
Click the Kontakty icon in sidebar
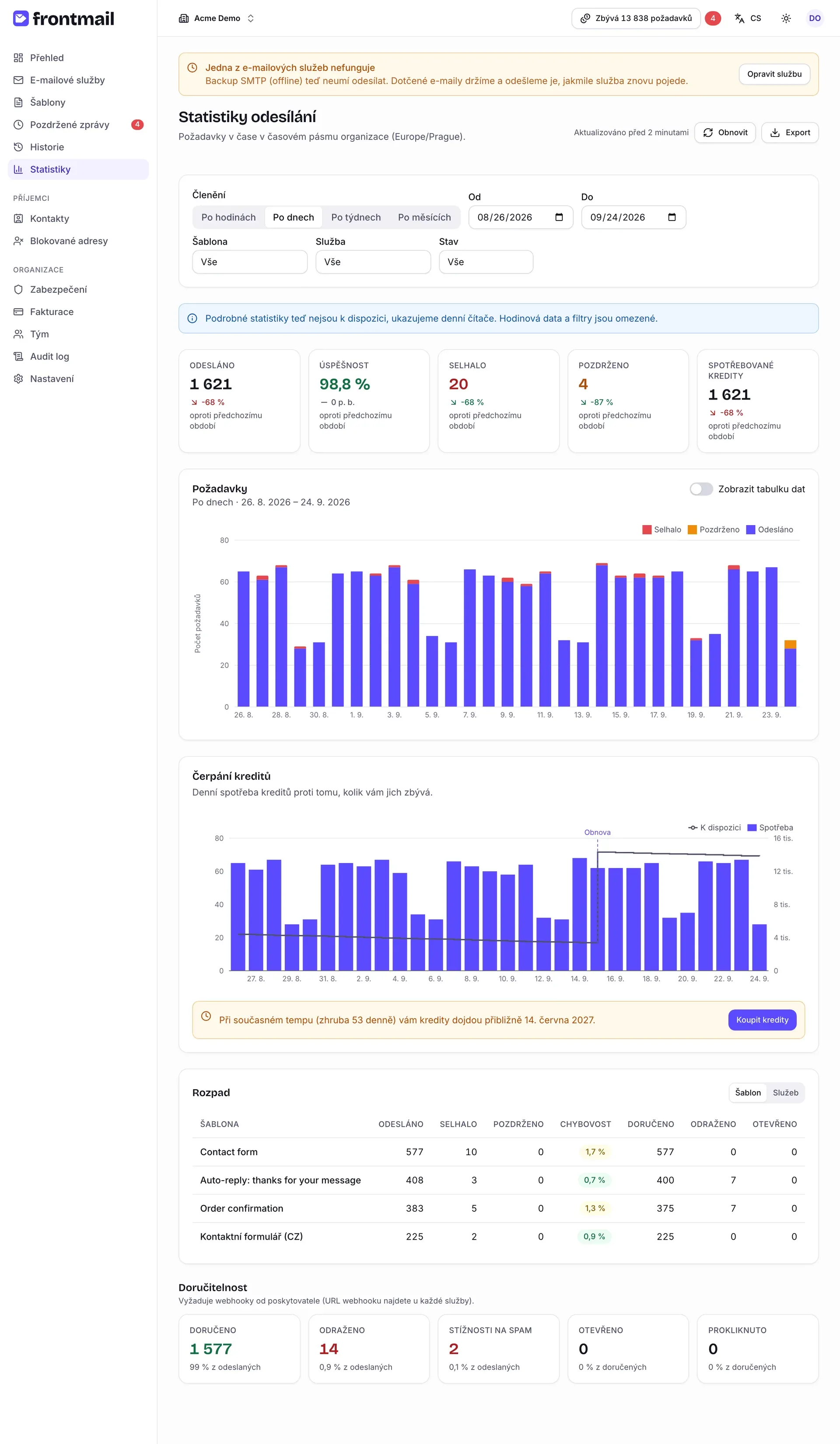click(18, 219)
